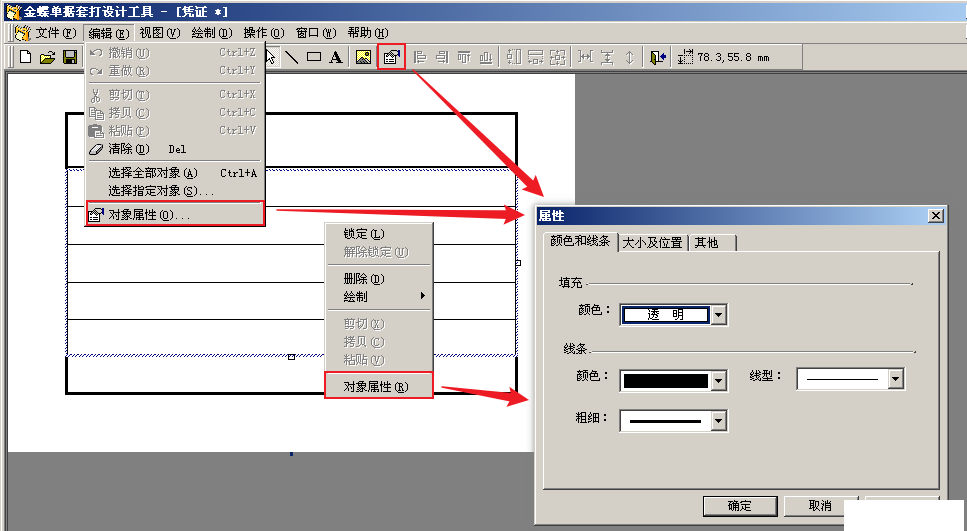Select the Rectangle drawing tool

coord(314,57)
